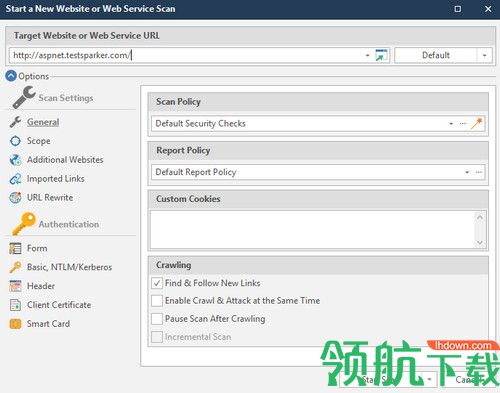Click the Client Certificate icon
The image size is (500, 393).
point(15,305)
